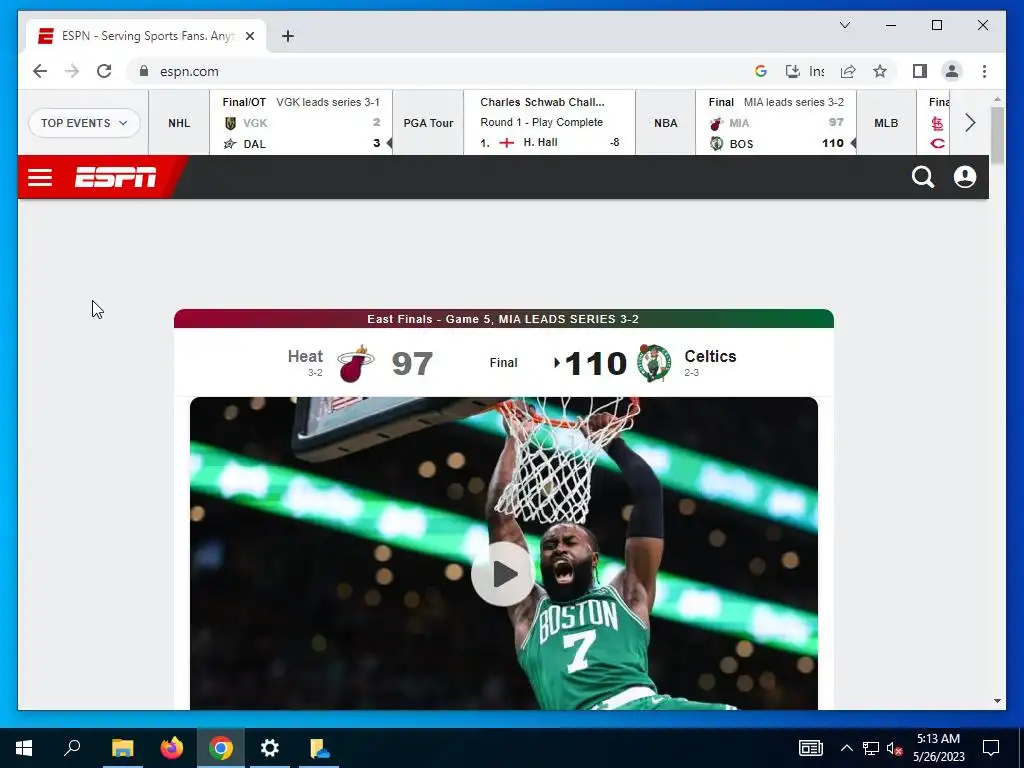Open the ESPN hamburger menu
Viewport: 1024px width, 768px height.
(40, 177)
